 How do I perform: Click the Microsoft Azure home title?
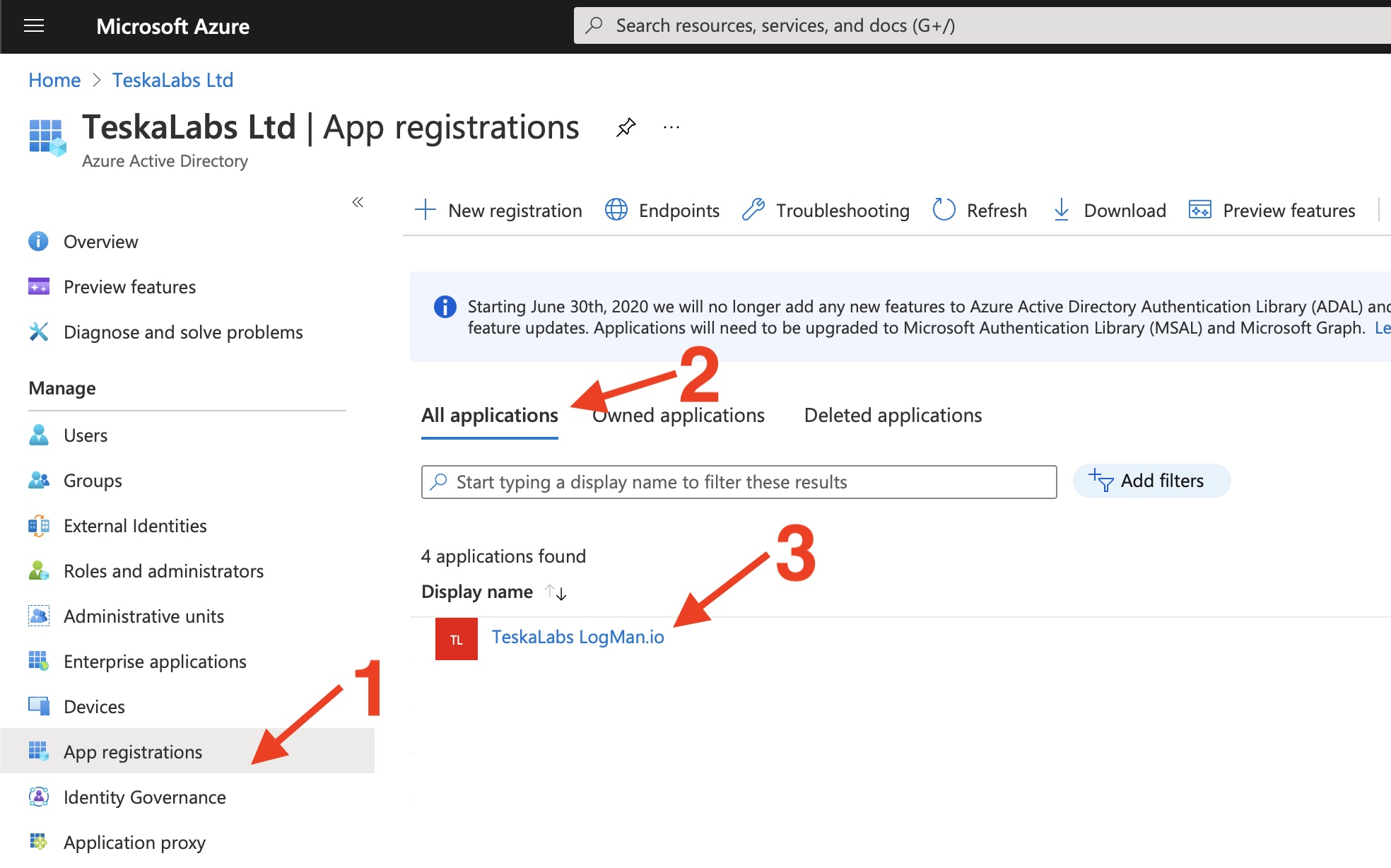point(172,26)
